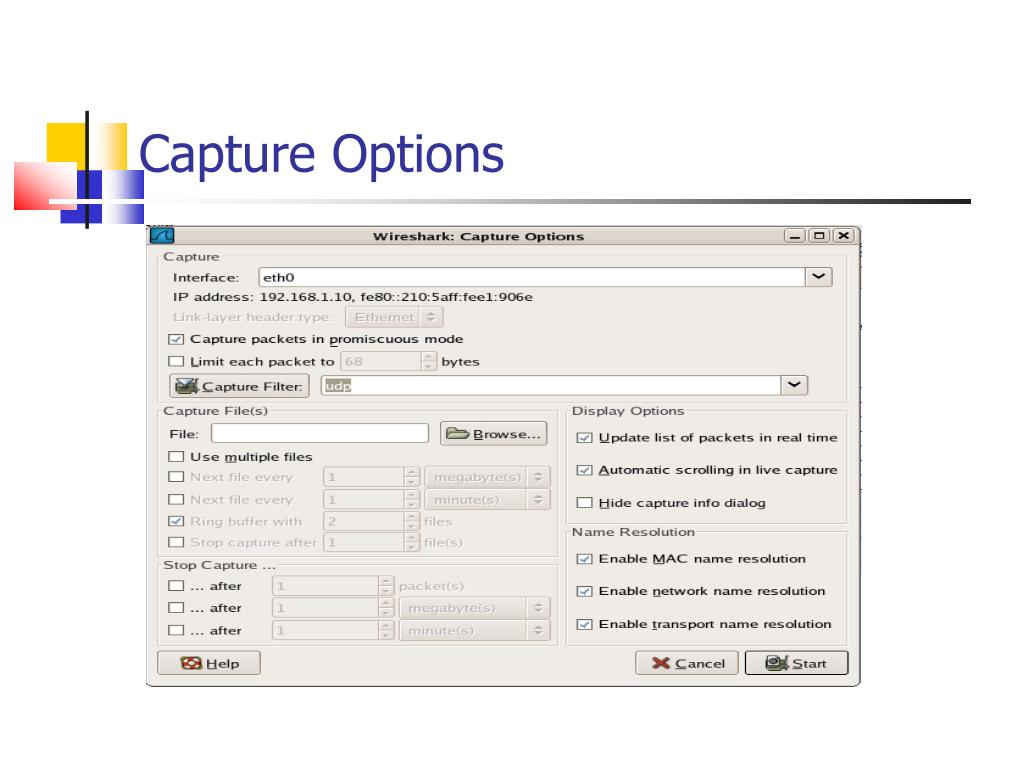Toggle Enable network name resolution

click(584, 591)
